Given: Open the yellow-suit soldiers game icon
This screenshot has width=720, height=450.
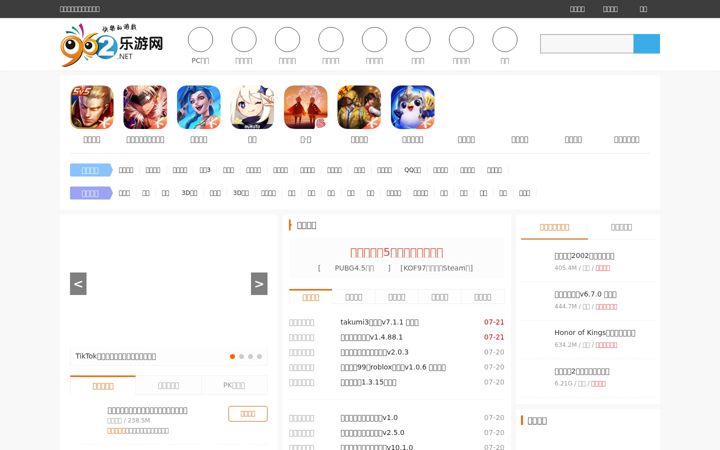Looking at the screenshot, I should [x=359, y=107].
